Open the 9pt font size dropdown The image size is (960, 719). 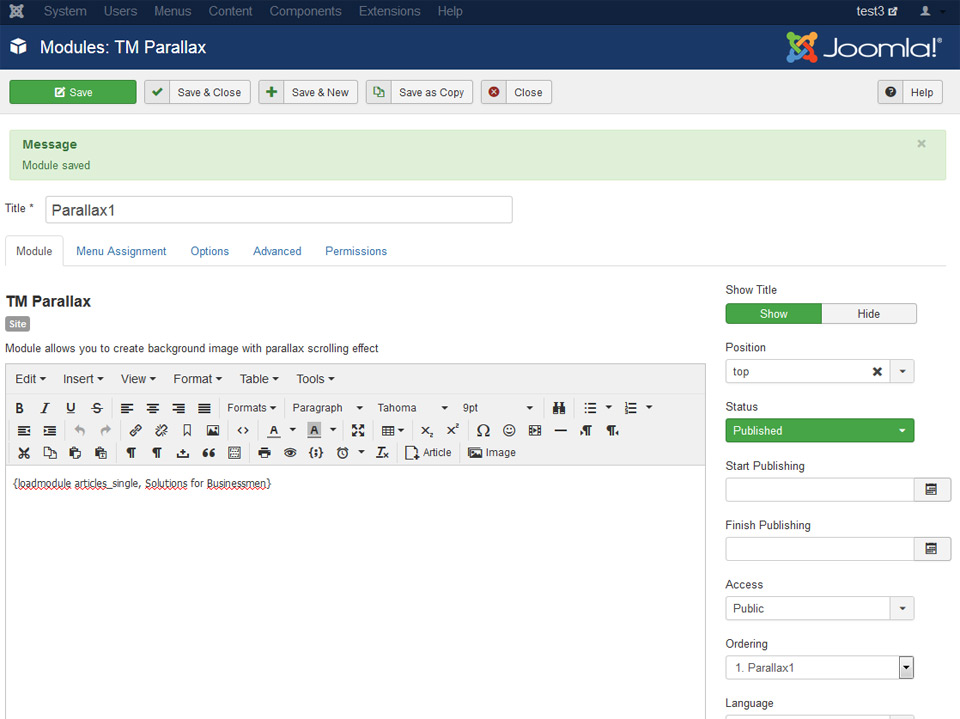(497, 408)
